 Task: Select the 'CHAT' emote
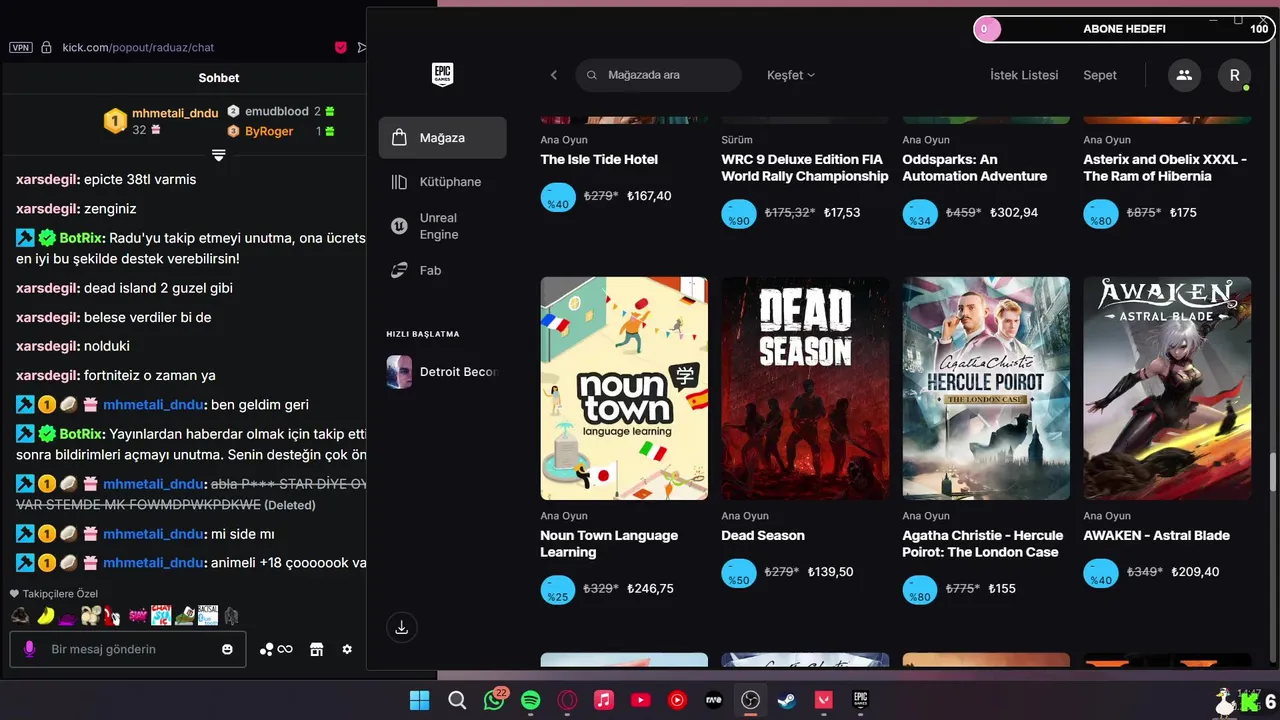[x=161, y=616]
